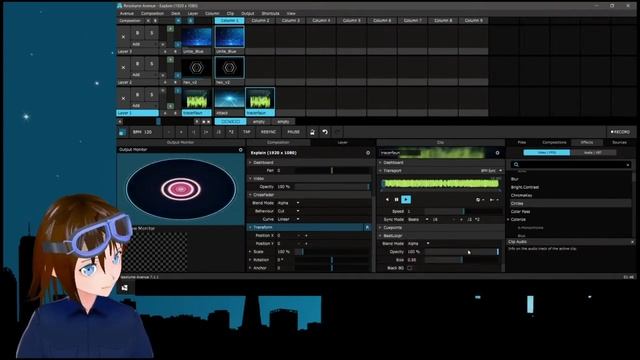
Task: Halve BPM with /2 button
Action: [x=219, y=132]
